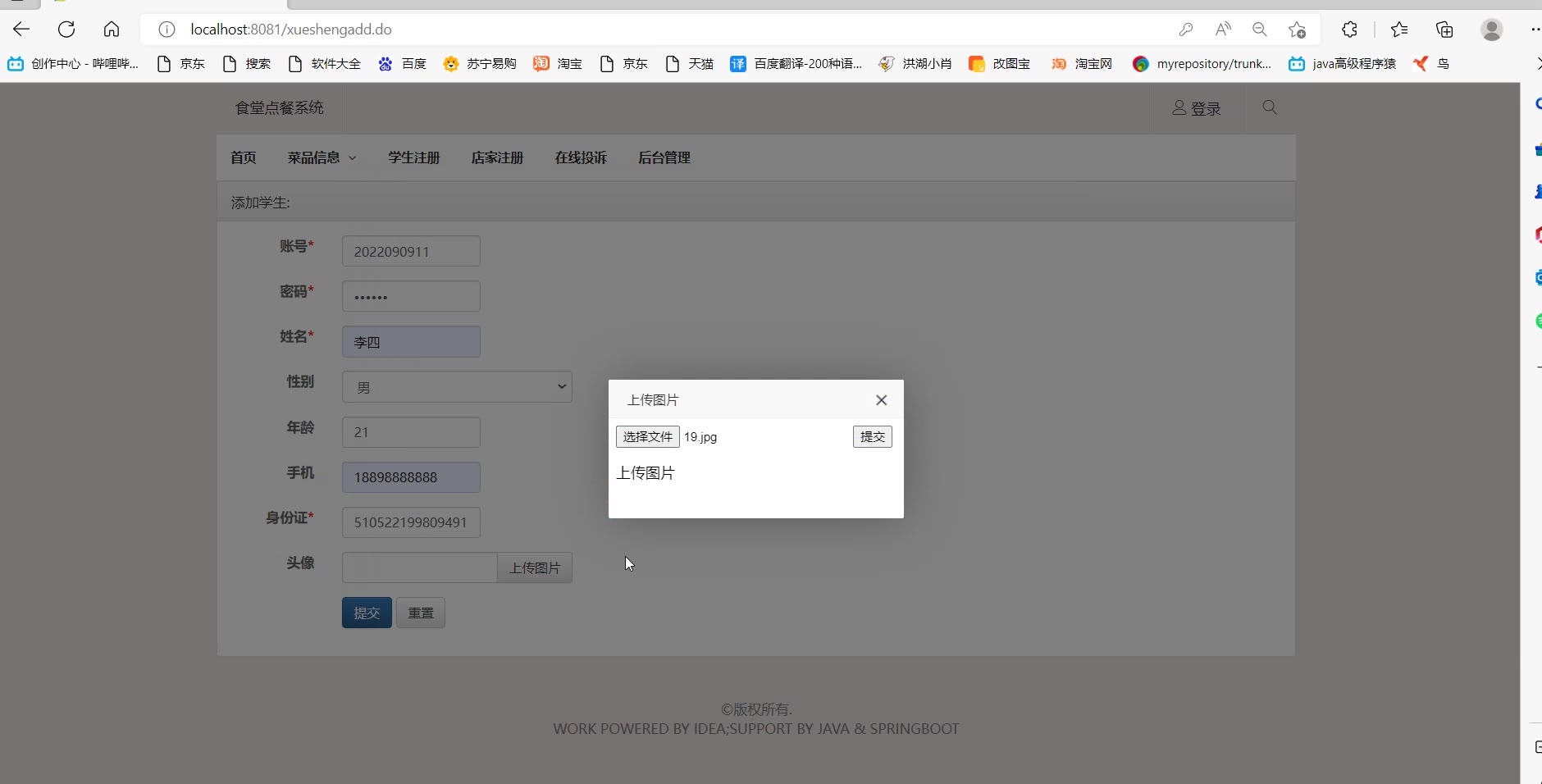Click the browser address bar URL
Image resolution: width=1542 pixels, height=784 pixels.
tap(291, 30)
